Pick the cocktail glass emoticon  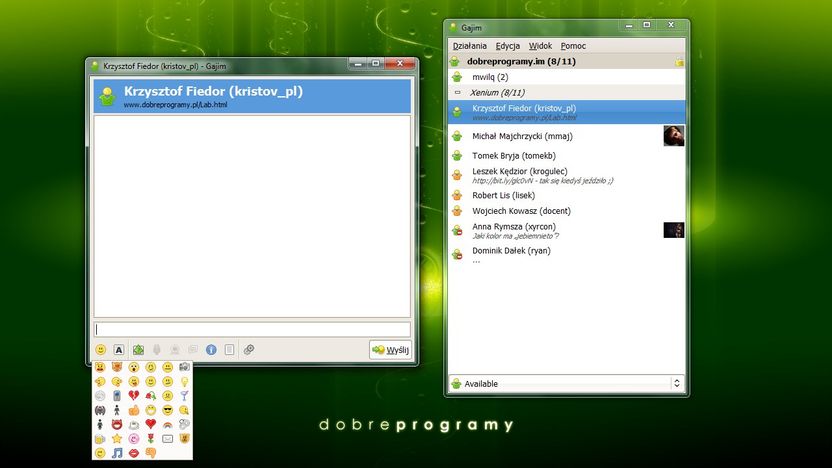[x=185, y=395]
